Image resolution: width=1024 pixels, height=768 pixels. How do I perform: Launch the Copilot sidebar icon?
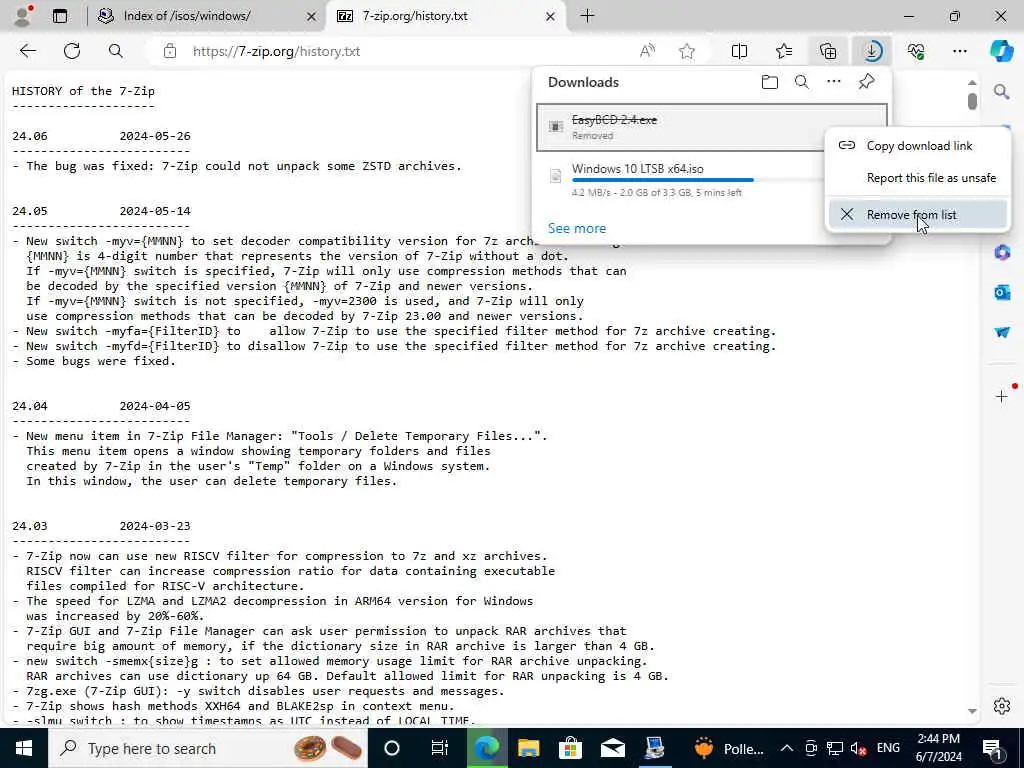(x=1001, y=51)
